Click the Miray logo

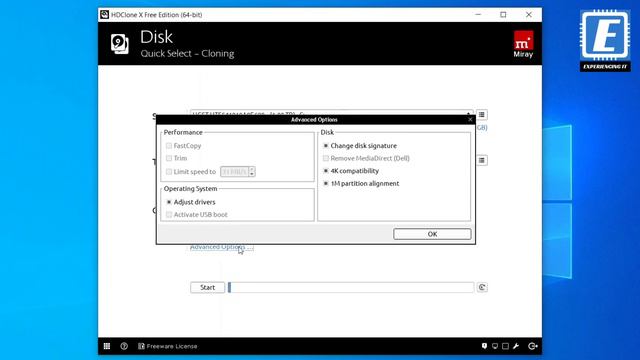coord(523,44)
